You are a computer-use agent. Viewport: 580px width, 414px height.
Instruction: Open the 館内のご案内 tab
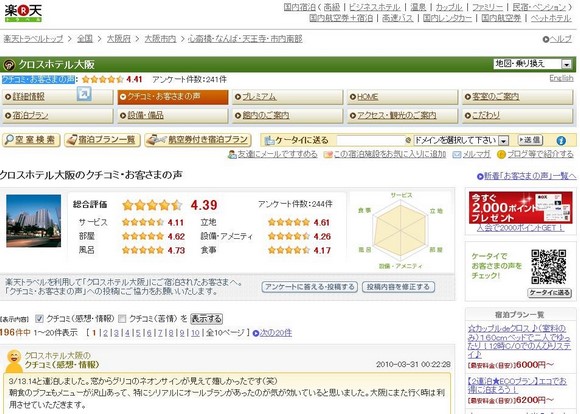click(x=288, y=116)
